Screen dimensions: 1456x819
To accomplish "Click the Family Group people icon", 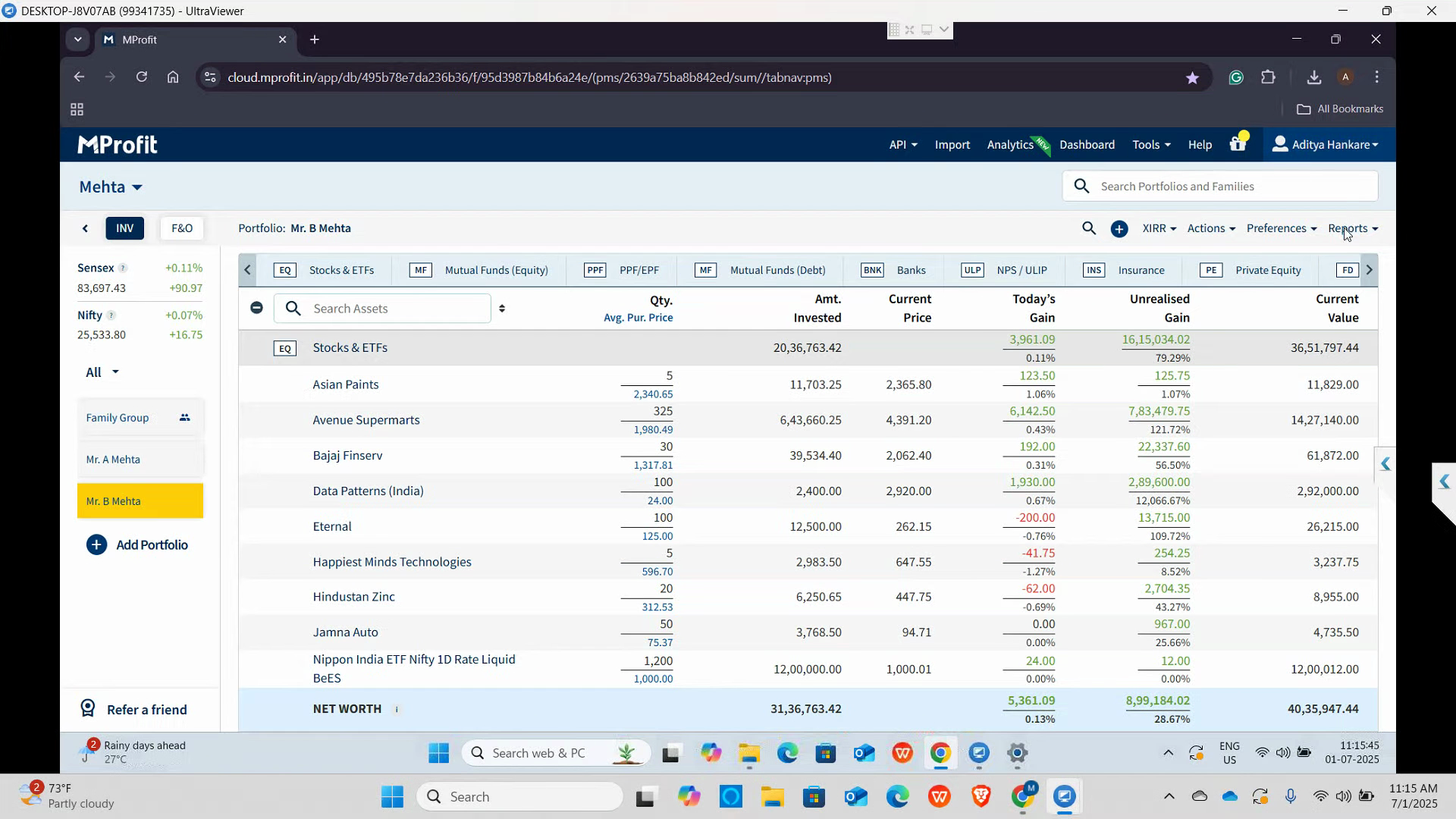I will pyautogui.click(x=184, y=418).
